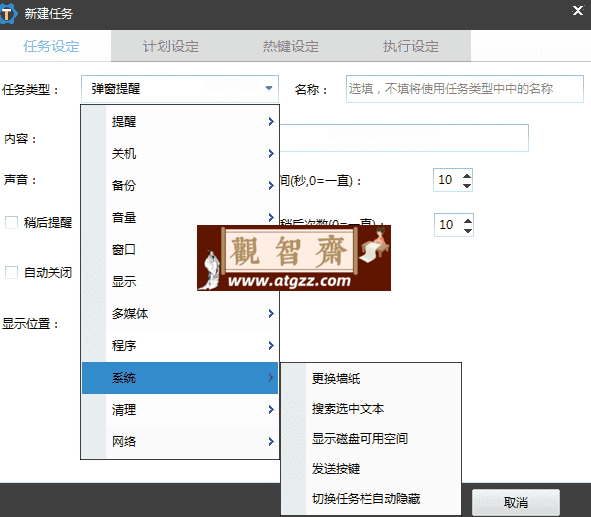Expand the 提醒 submenu
This screenshot has height=517, width=591.
[180, 121]
